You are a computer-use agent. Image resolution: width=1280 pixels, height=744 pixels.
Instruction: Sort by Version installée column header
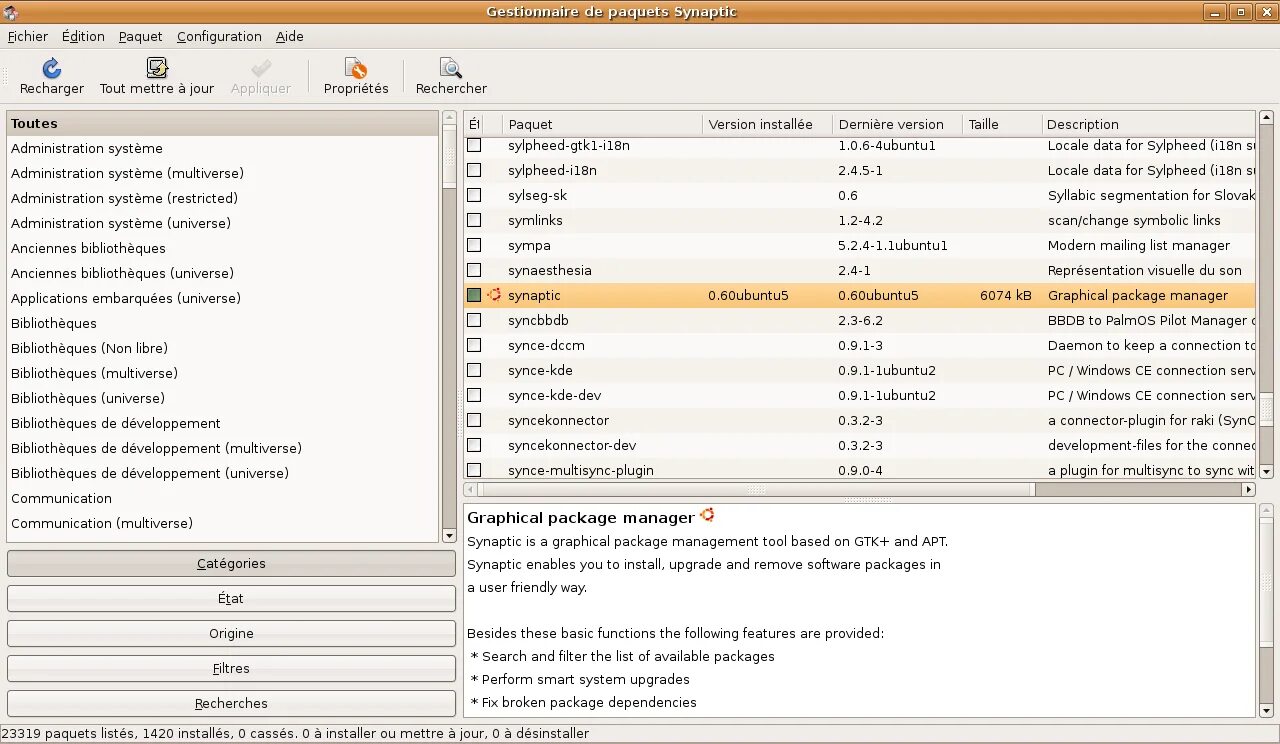coord(767,124)
